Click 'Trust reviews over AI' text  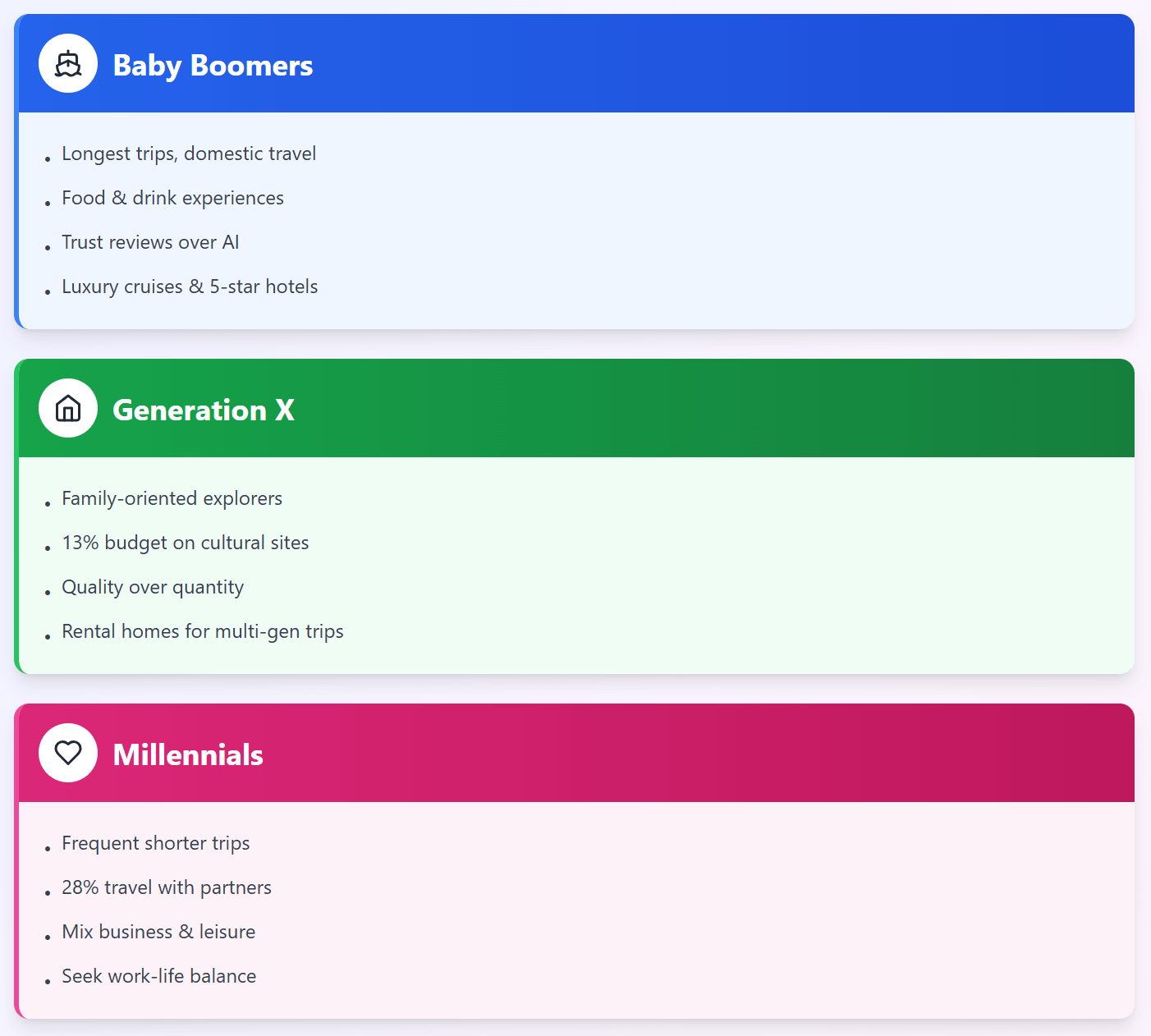pos(150,242)
